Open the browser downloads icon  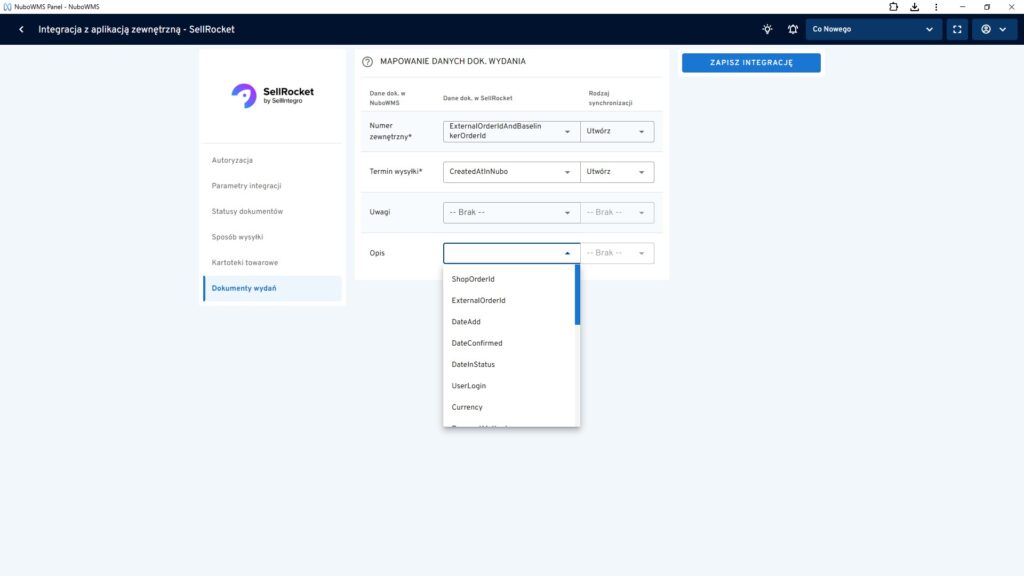pos(914,7)
